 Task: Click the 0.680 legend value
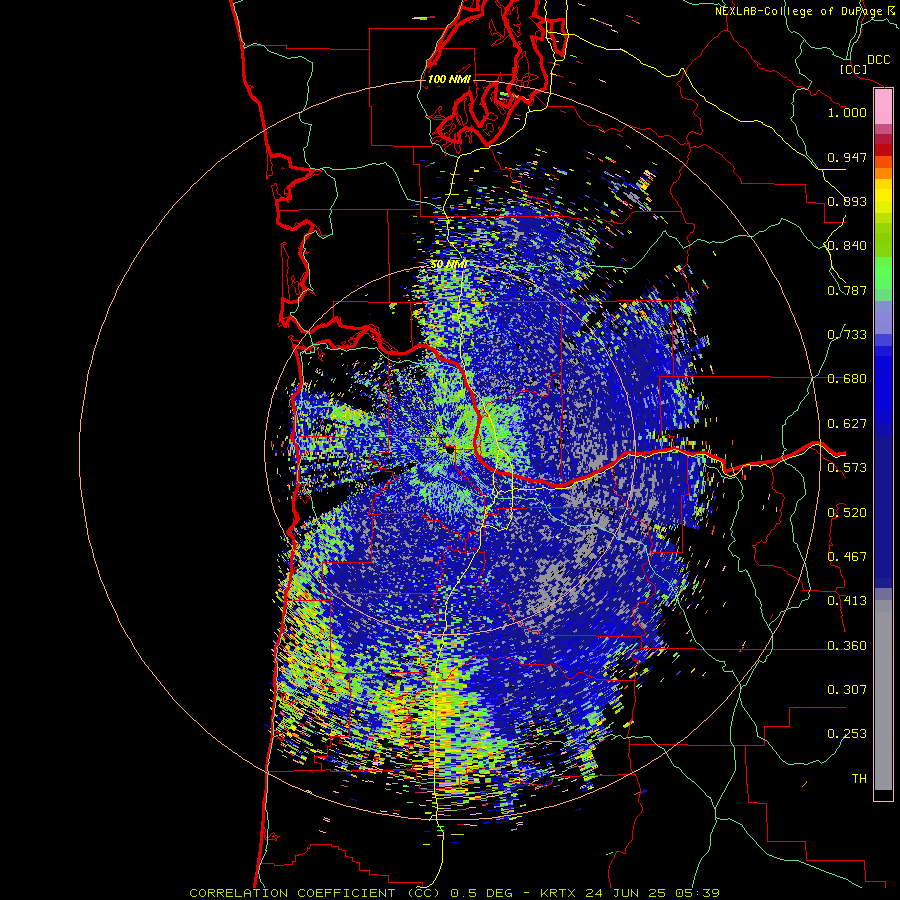pos(847,379)
